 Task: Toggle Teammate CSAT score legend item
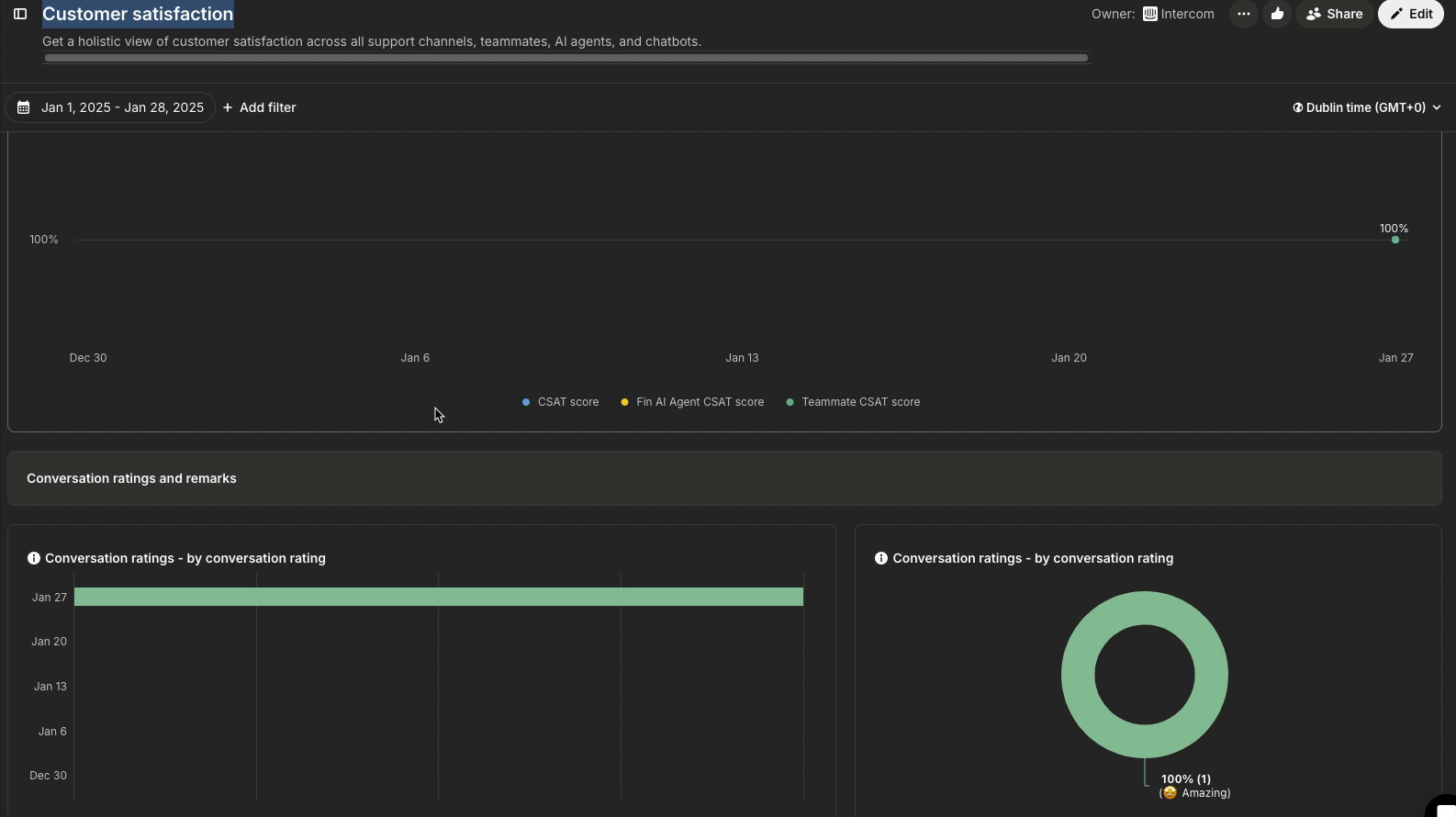pyautogui.click(x=853, y=402)
